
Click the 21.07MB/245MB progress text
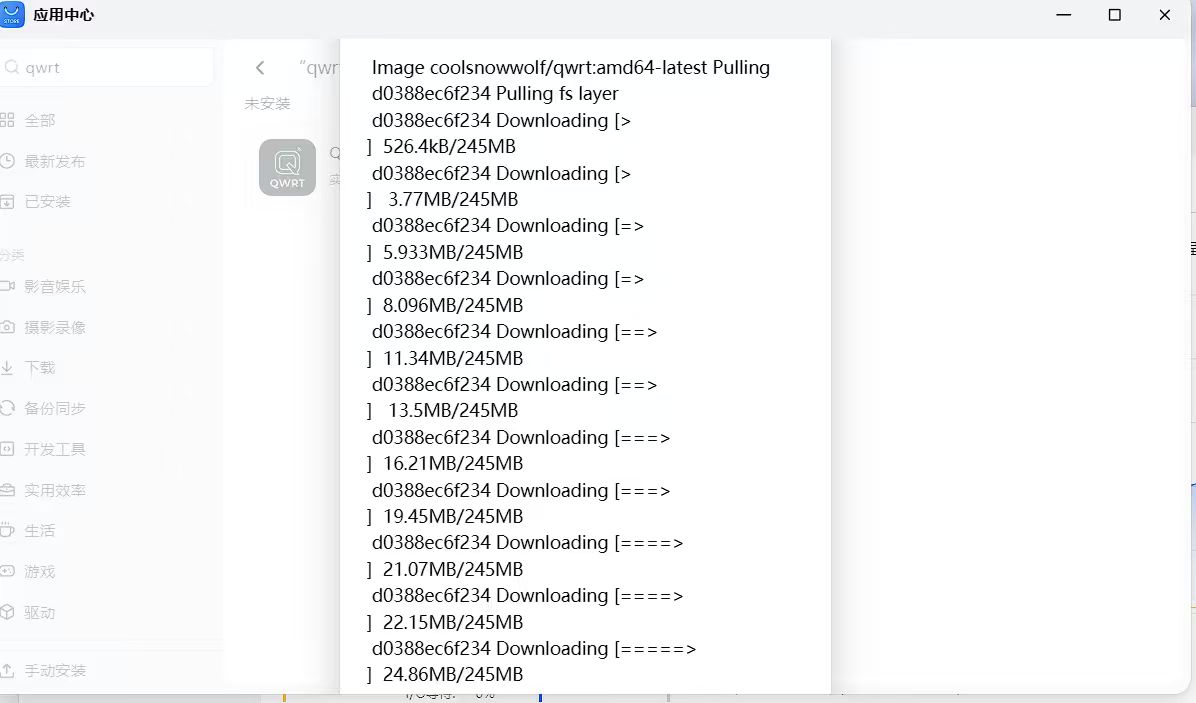point(453,570)
